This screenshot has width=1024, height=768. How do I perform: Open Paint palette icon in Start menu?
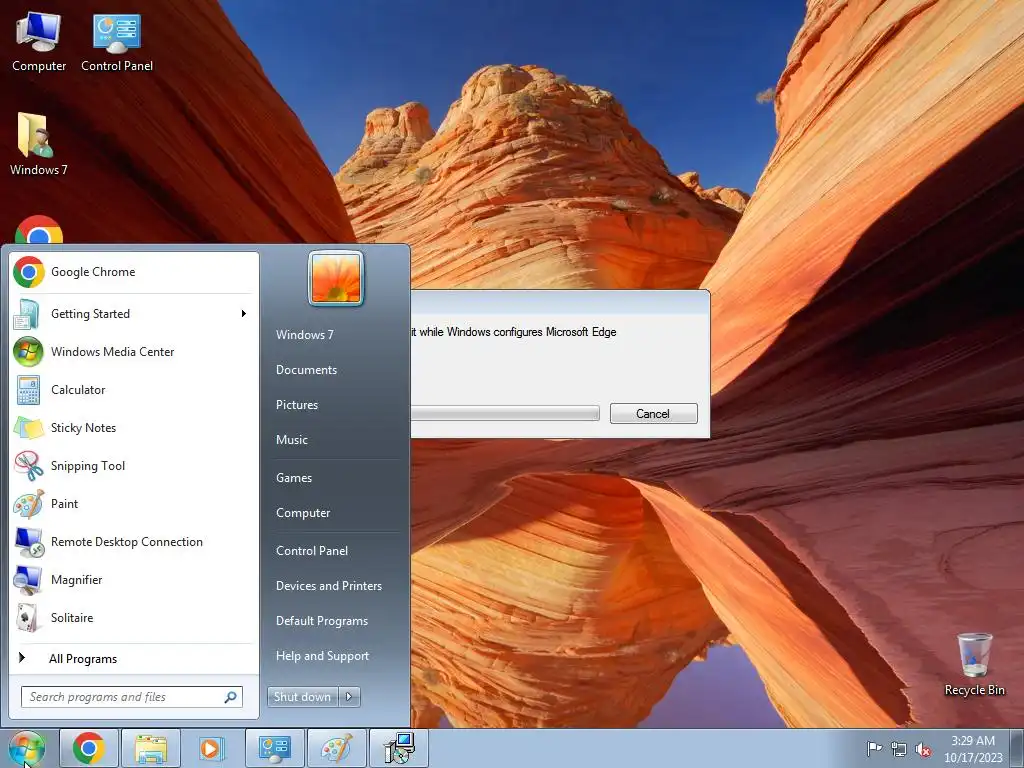28,504
